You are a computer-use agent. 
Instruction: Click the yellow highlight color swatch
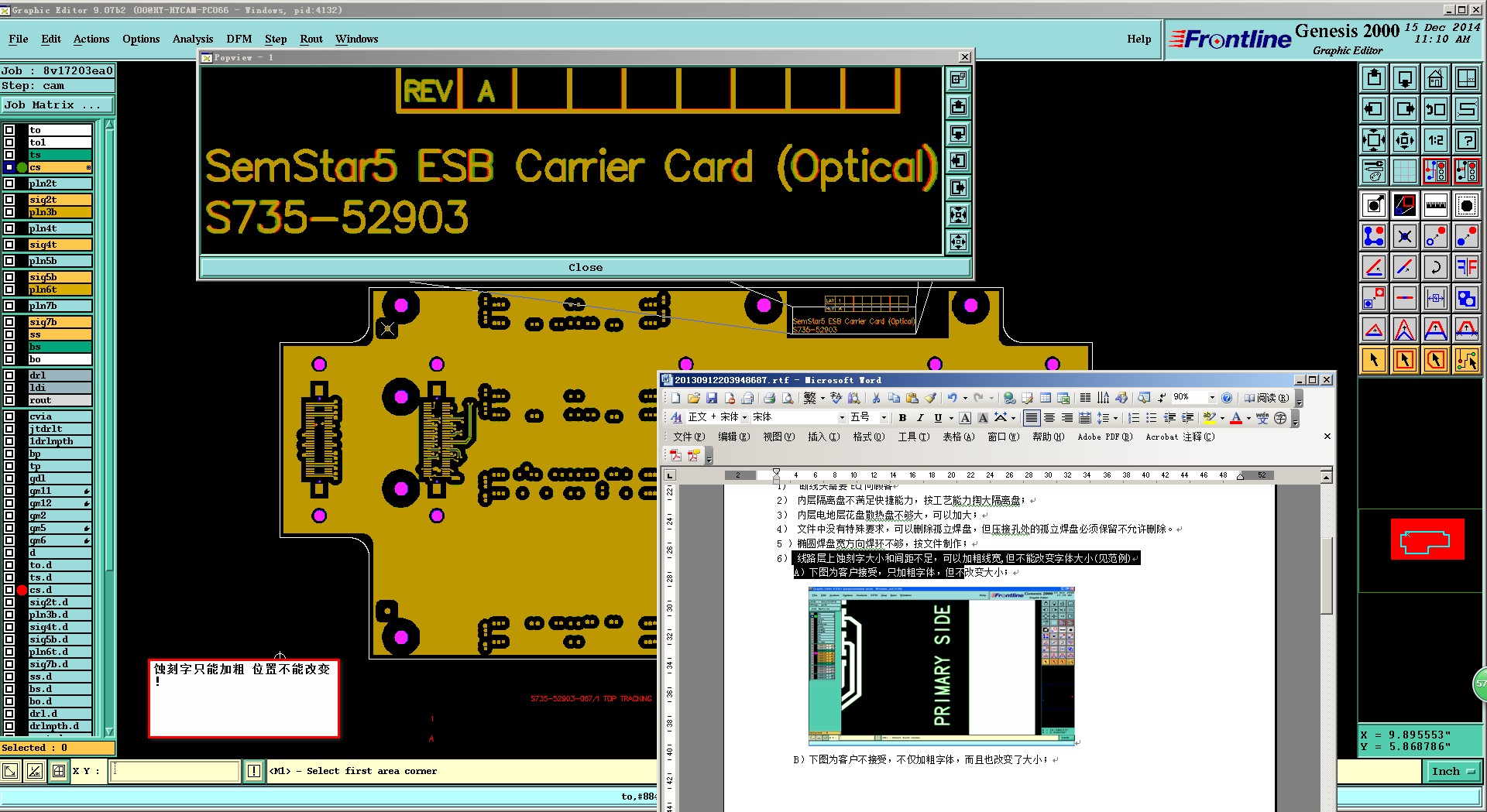click(1210, 418)
